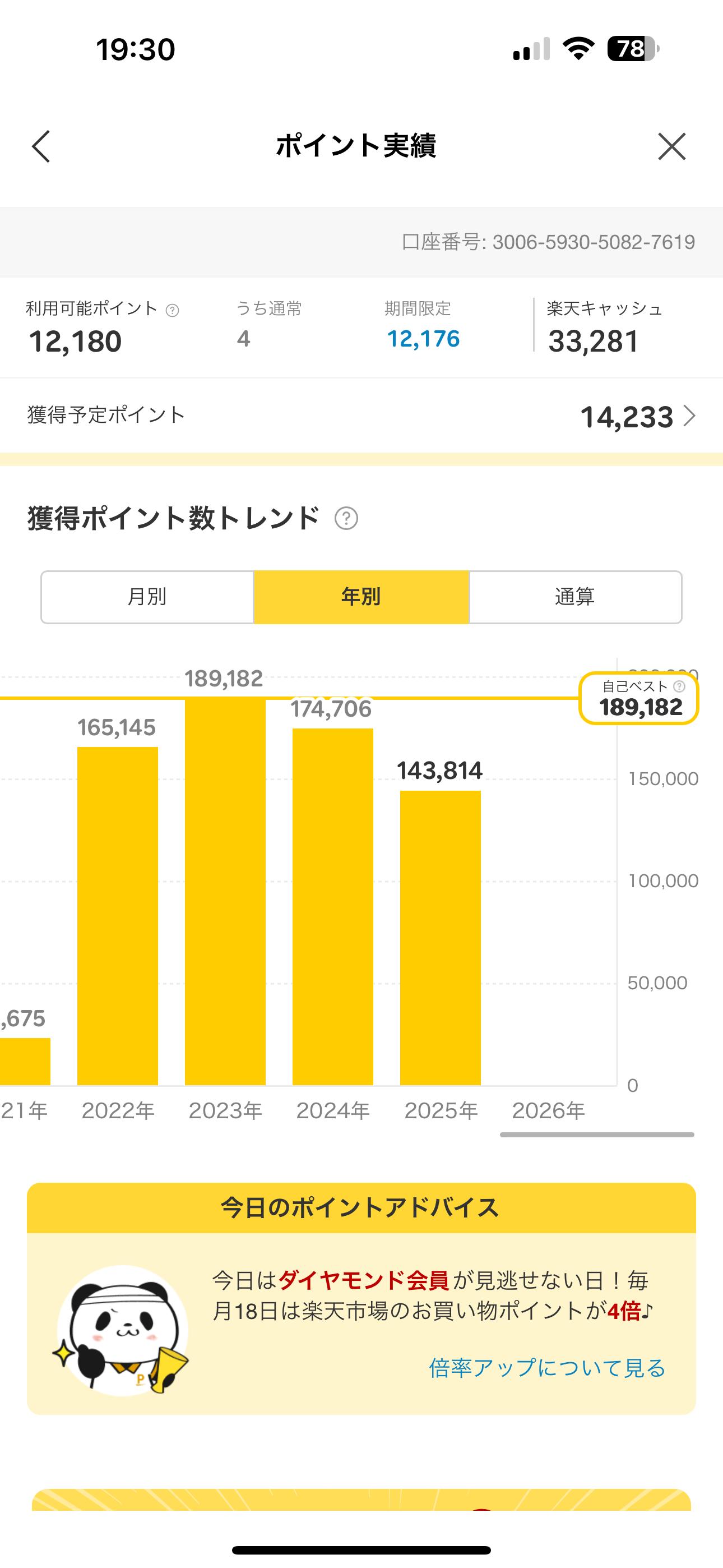Tap the back arrow in the header
This screenshot has height=1568, width=723.
coord(41,147)
